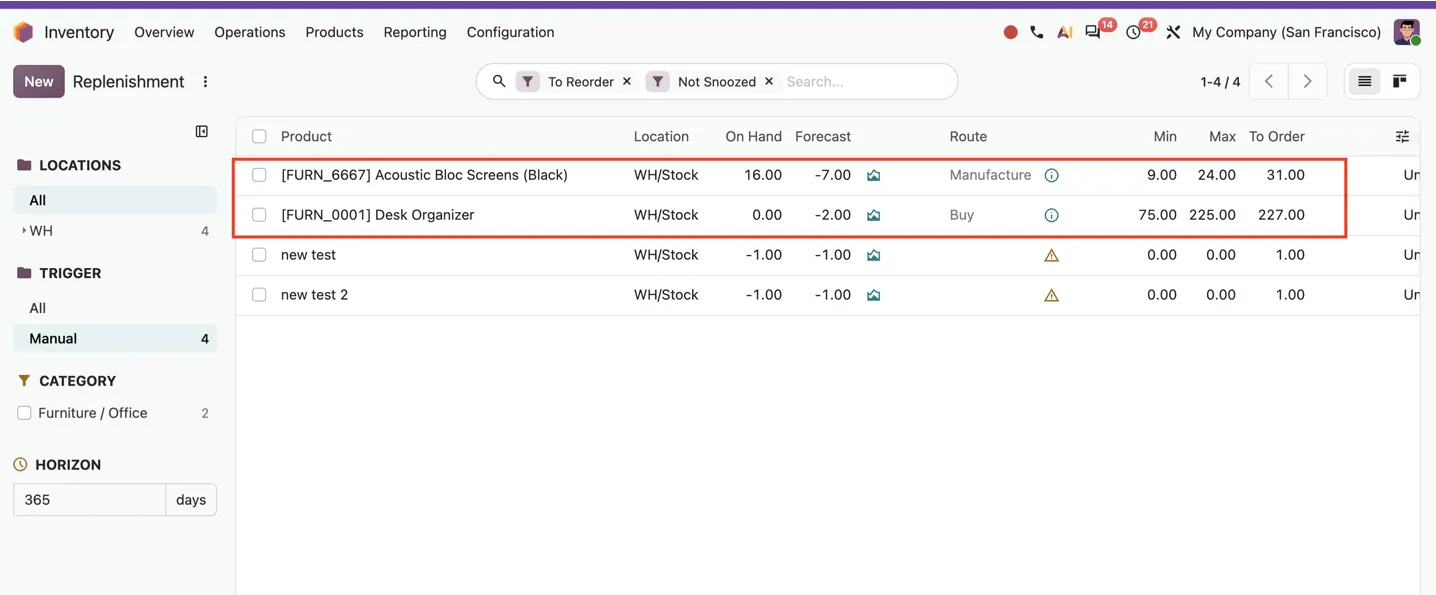This screenshot has width=1436, height=595.
Task: Select the Desk Organizer row checkbox
Action: point(259,215)
